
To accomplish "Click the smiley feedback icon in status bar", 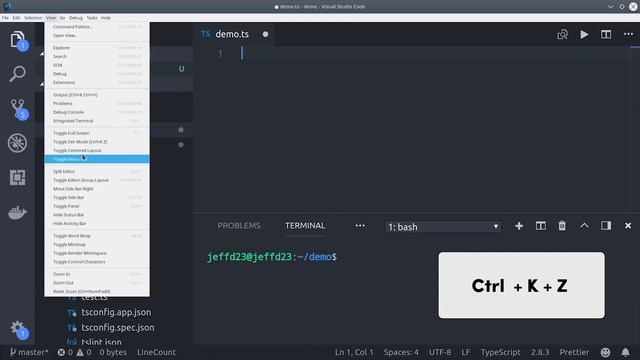I will coord(605,352).
